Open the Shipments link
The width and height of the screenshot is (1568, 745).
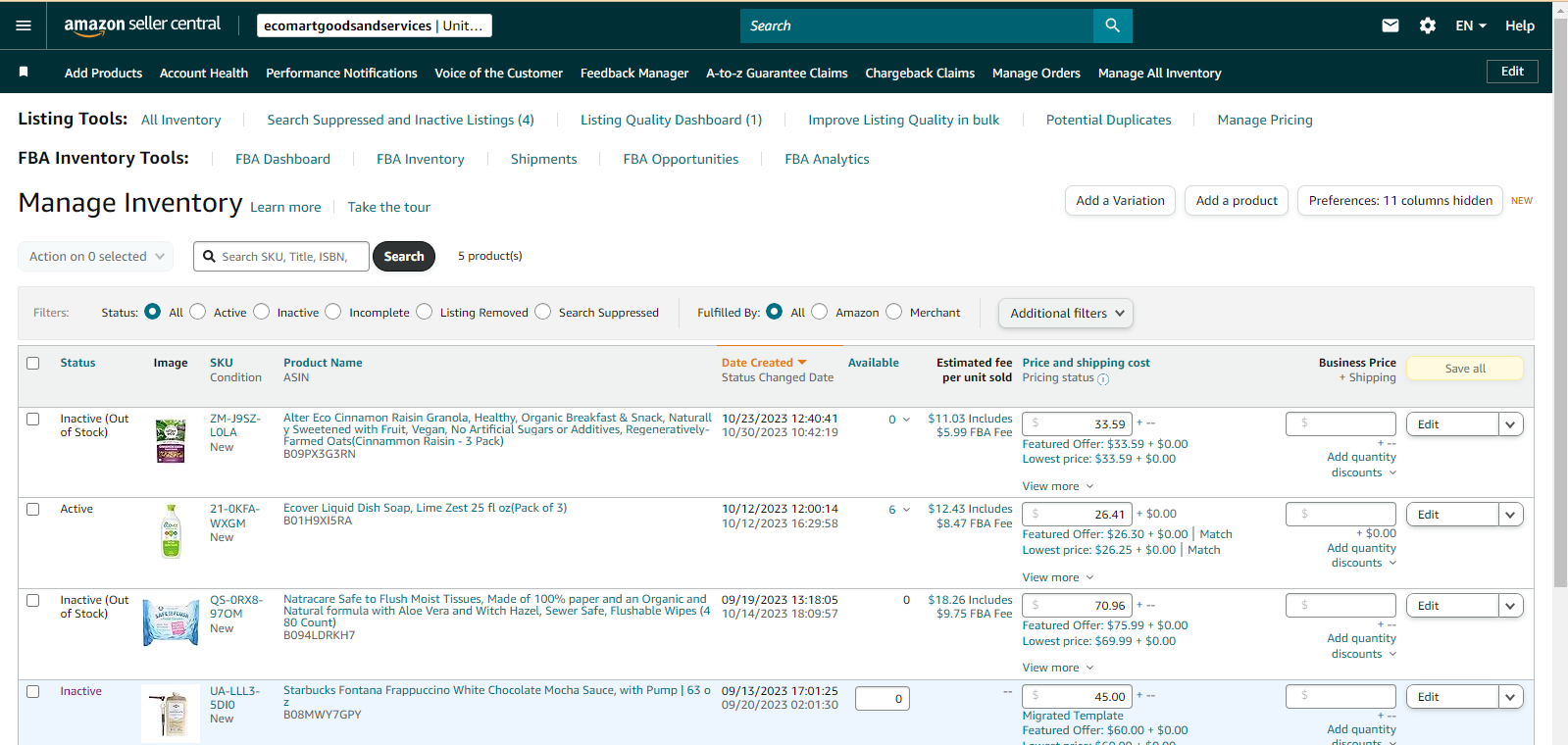(543, 159)
